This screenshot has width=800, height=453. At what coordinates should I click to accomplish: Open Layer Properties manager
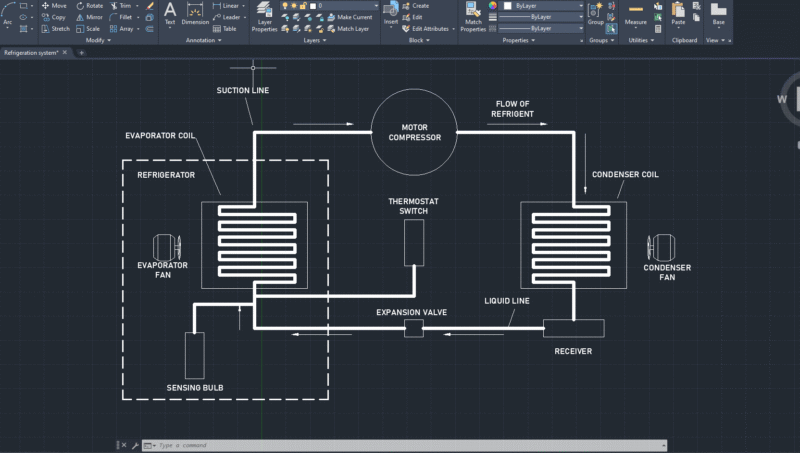coord(264,17)
